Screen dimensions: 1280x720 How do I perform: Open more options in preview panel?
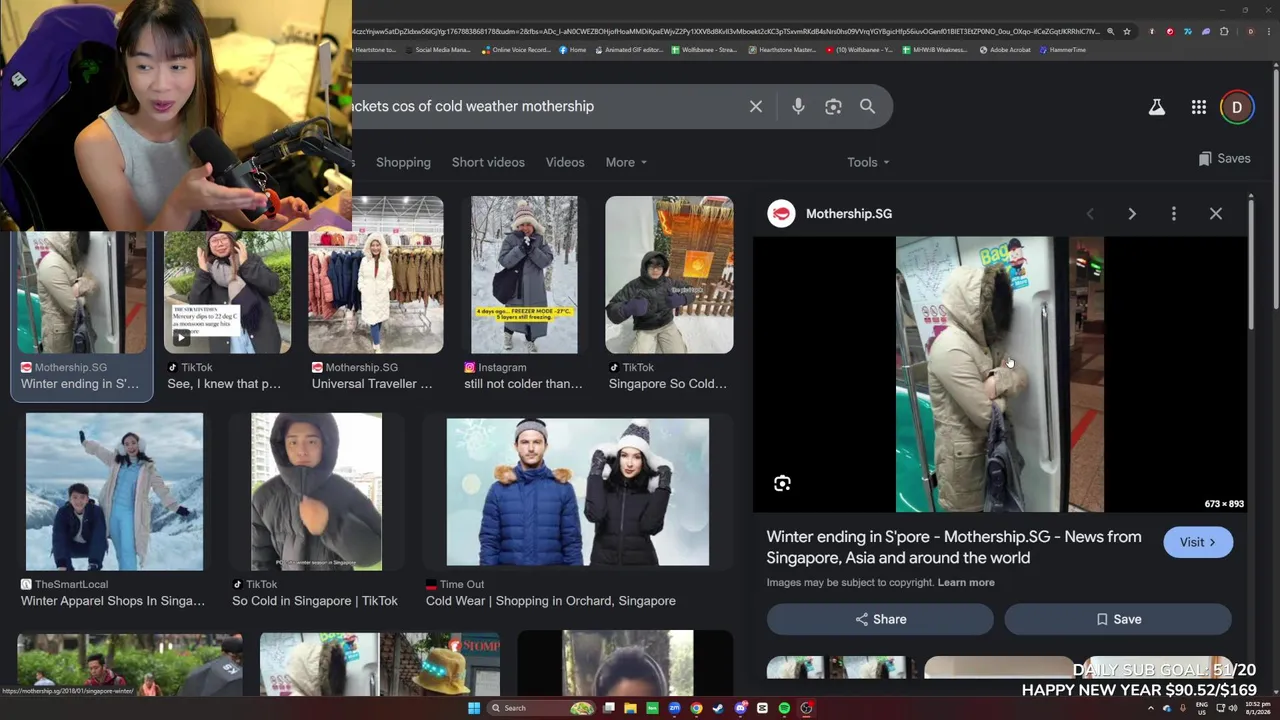point(1174,214)
